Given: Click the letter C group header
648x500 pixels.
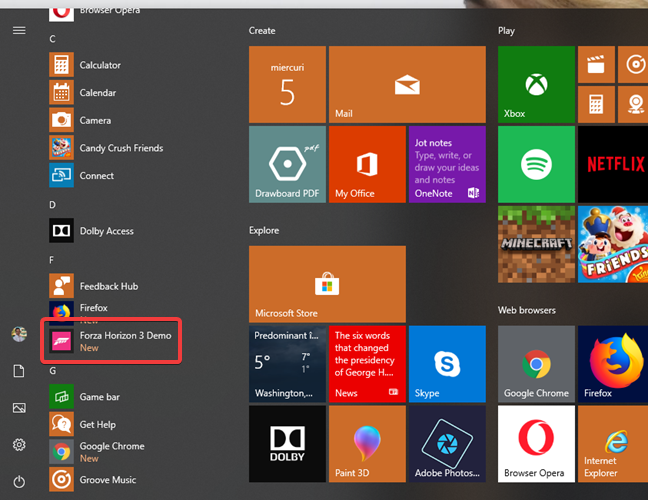Looking at the screenshot, I should click(x=52, y=39).
